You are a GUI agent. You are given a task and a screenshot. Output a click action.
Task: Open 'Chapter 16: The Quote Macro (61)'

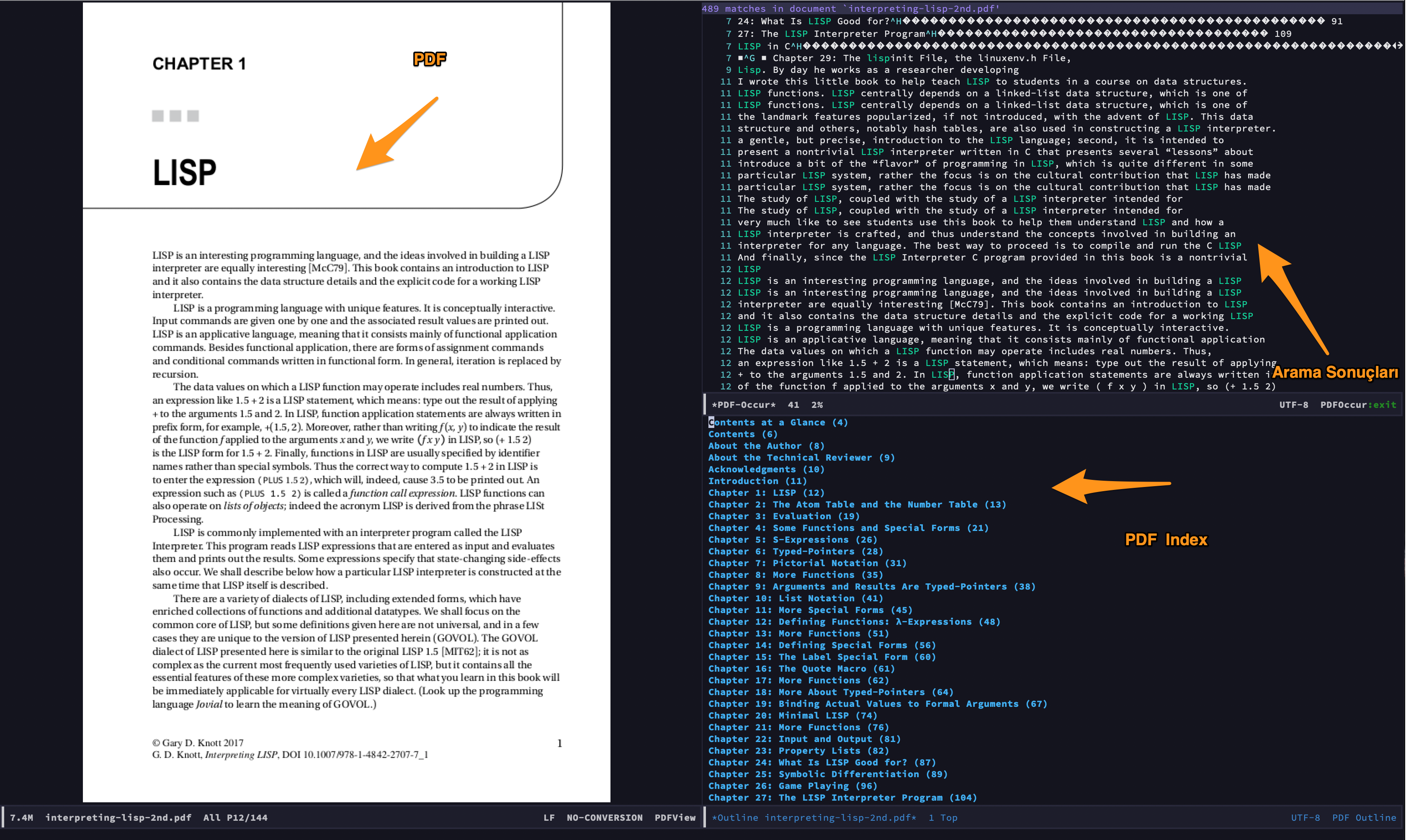point(801,669)
